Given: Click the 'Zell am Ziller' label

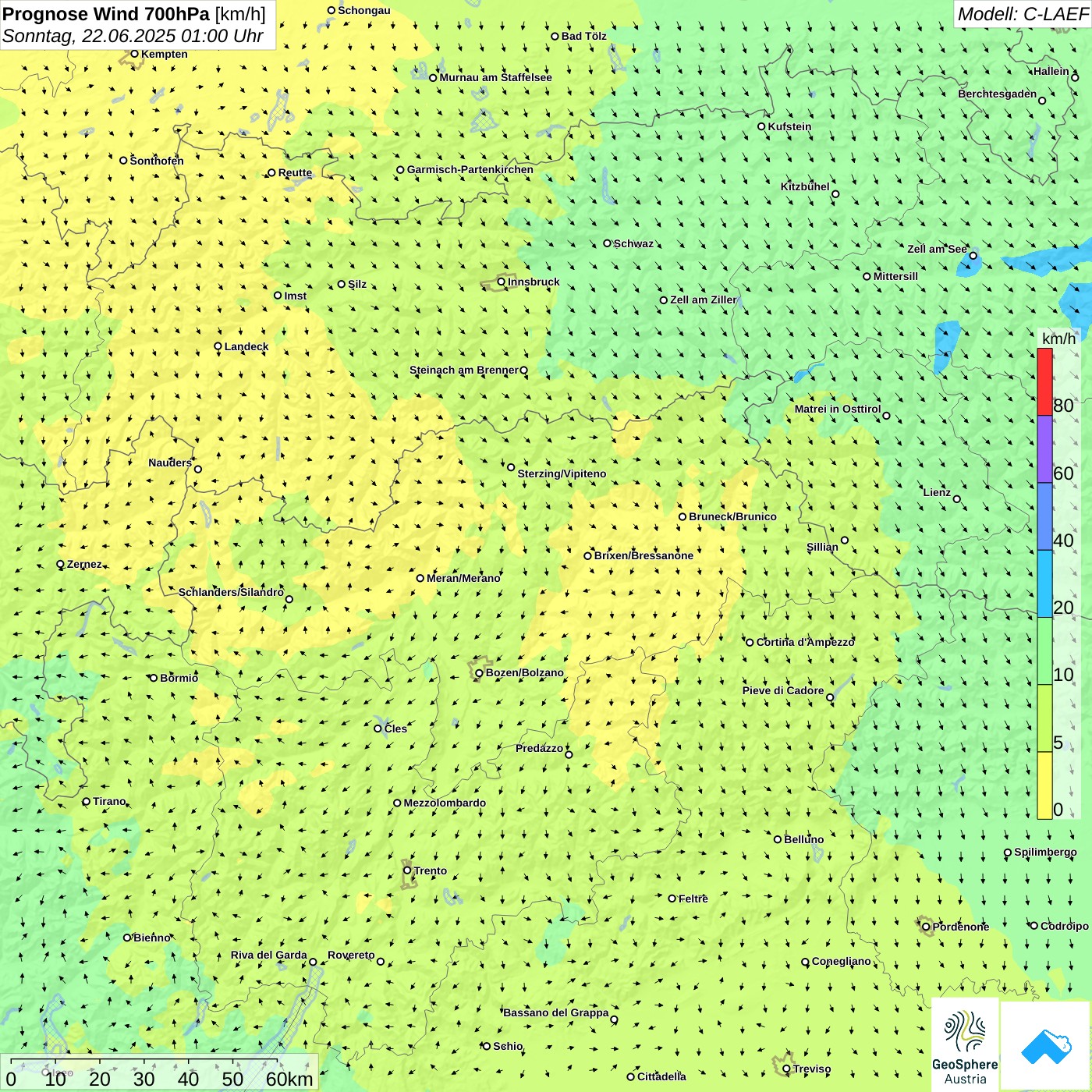Looking at the screenshot, I should click(x=704, y=300).
